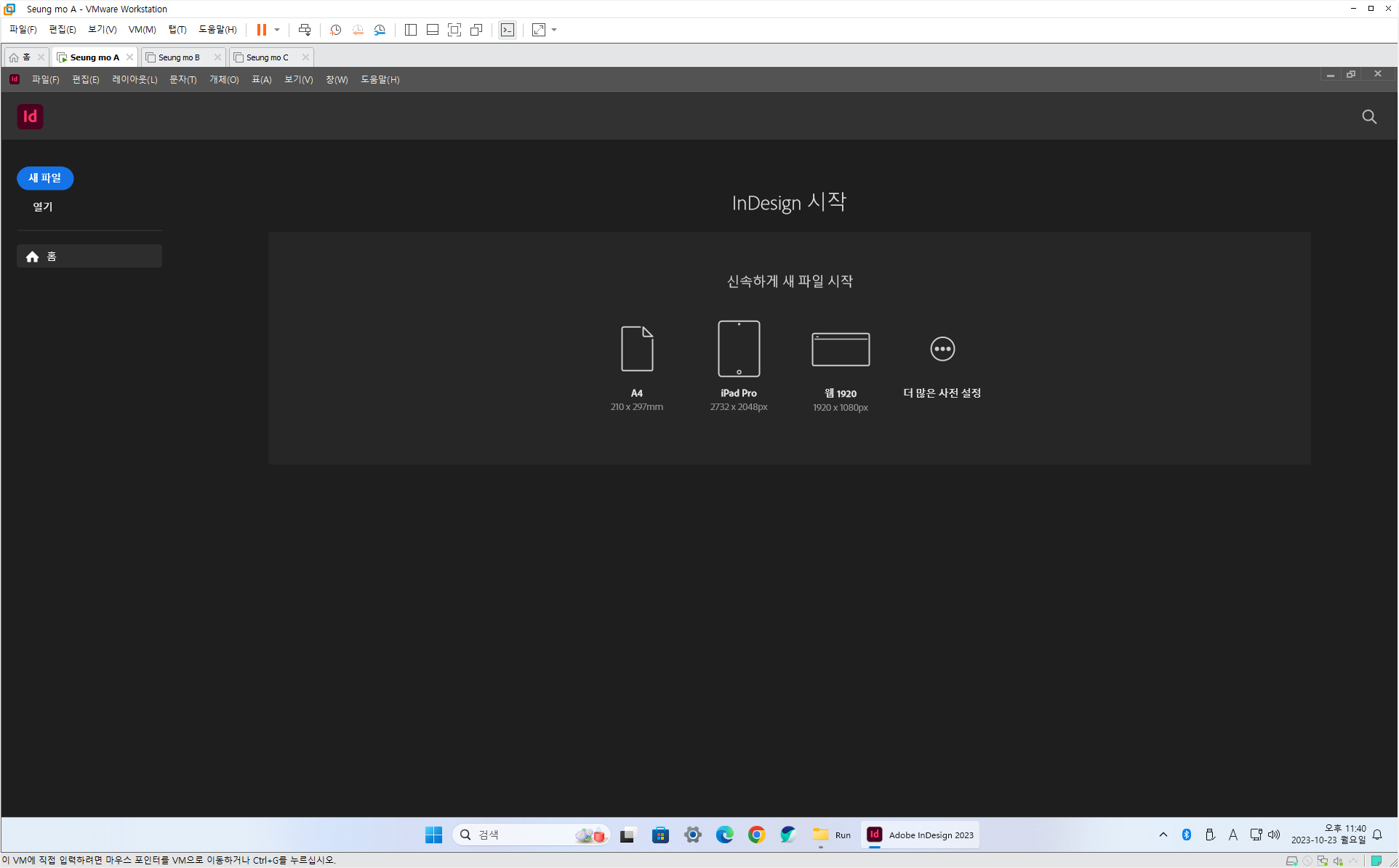Open InDesign 레이아웃(L) menu
The height and width of the screenshot is (868, 1399).
coord(135,80)
